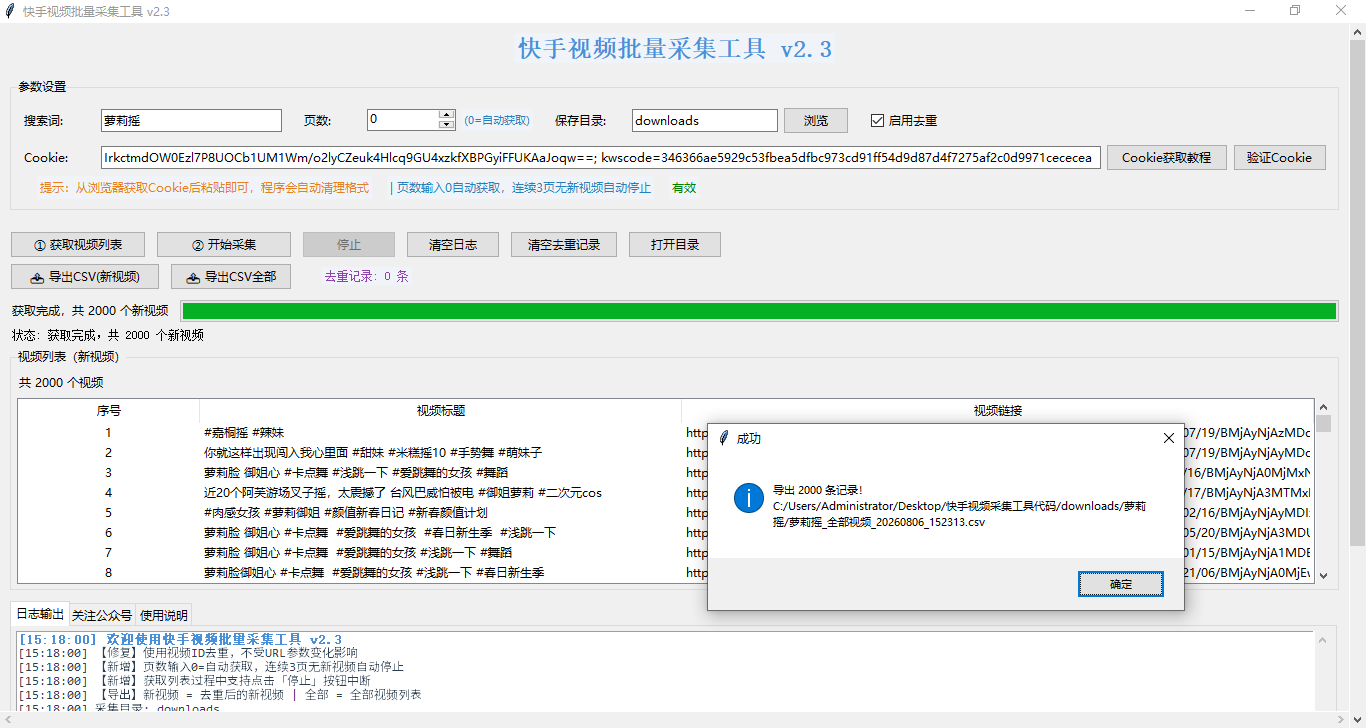Toggle the 启用去重 checkbox
Image resolution: width=1366 pixels, height=728 pixels.
coord(877,121)
